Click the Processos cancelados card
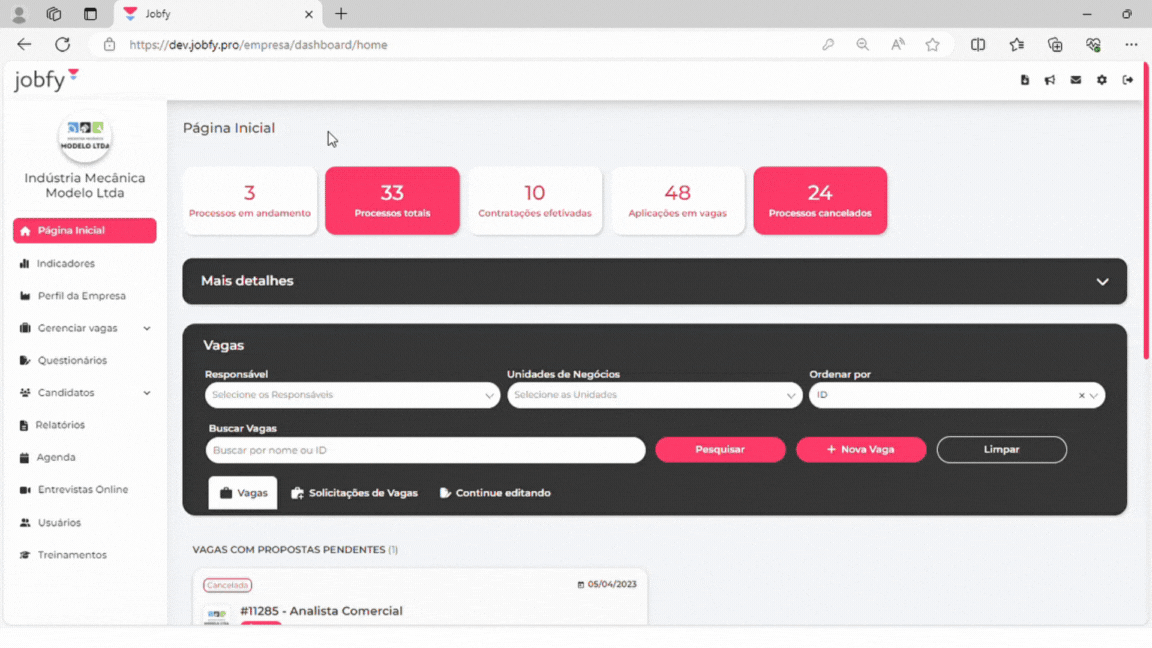This screenshot has height=648, width=1152. tap(820, 201)
